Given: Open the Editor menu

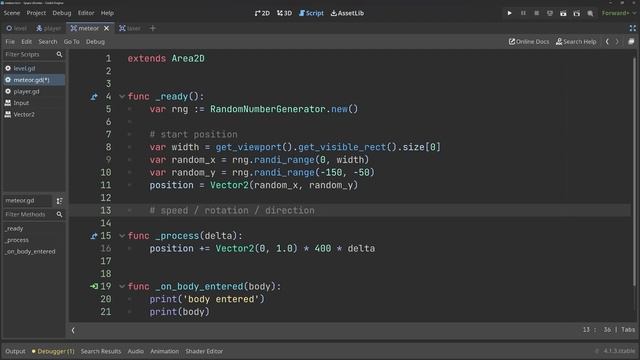Looking at the screenshot, I should [x=86, y=13].
